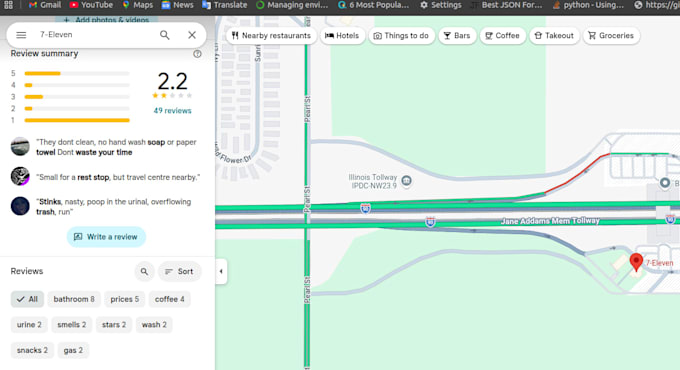Click the Write a review button
Image resolution: width=680 pixels, height=370 pixels.
[106, 237]
